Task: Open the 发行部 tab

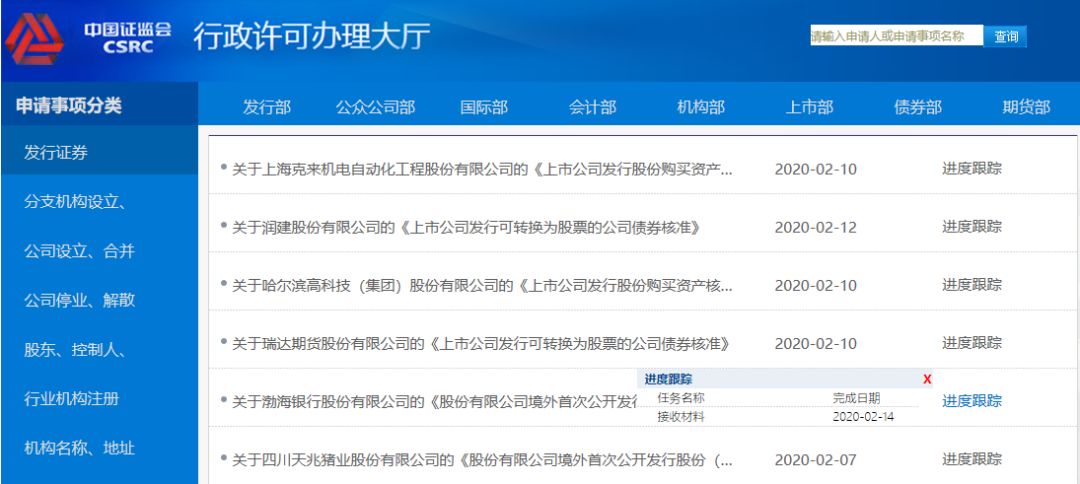Action: coord(267,107)
